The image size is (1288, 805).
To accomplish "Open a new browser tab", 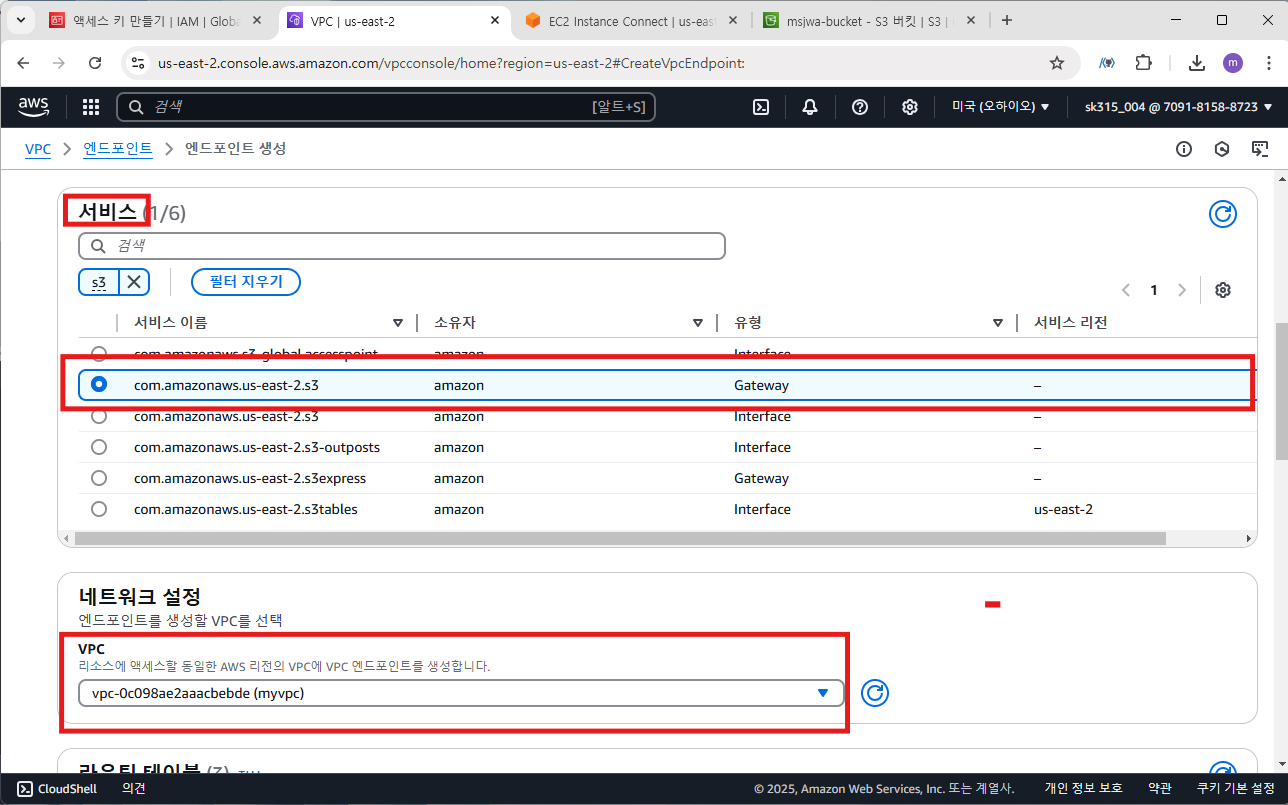I will coord(1007,20).
